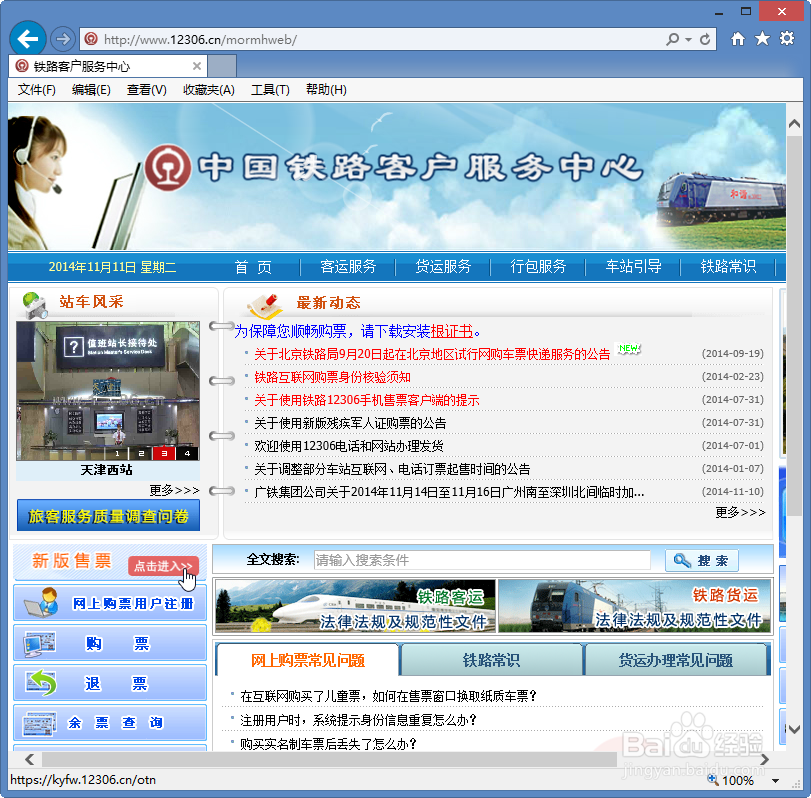This screenshot has width=811, height=798.
Task: Click the Refresh page icon
Action: coord(704,39)
